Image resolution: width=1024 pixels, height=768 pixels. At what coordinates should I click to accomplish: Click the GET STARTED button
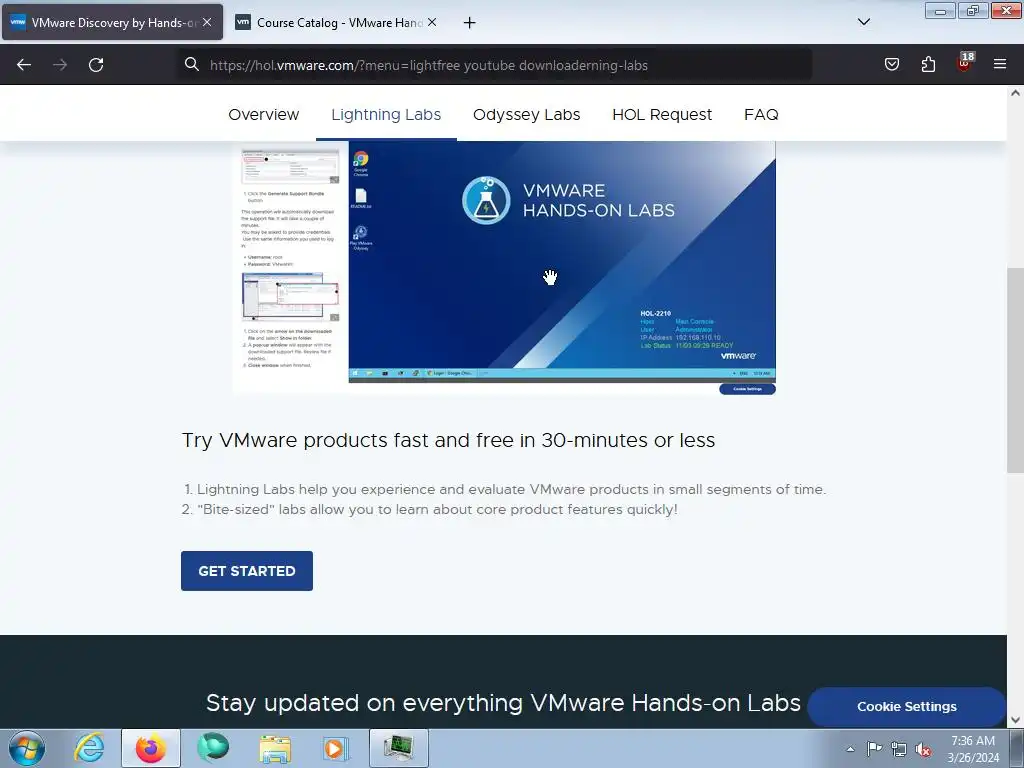pos(247,571)
